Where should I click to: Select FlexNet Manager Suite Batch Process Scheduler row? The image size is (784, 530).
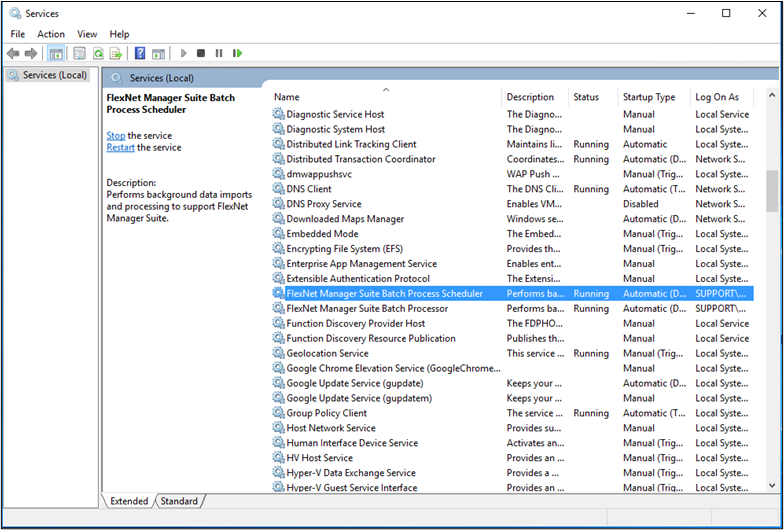(x=512, y=294)
